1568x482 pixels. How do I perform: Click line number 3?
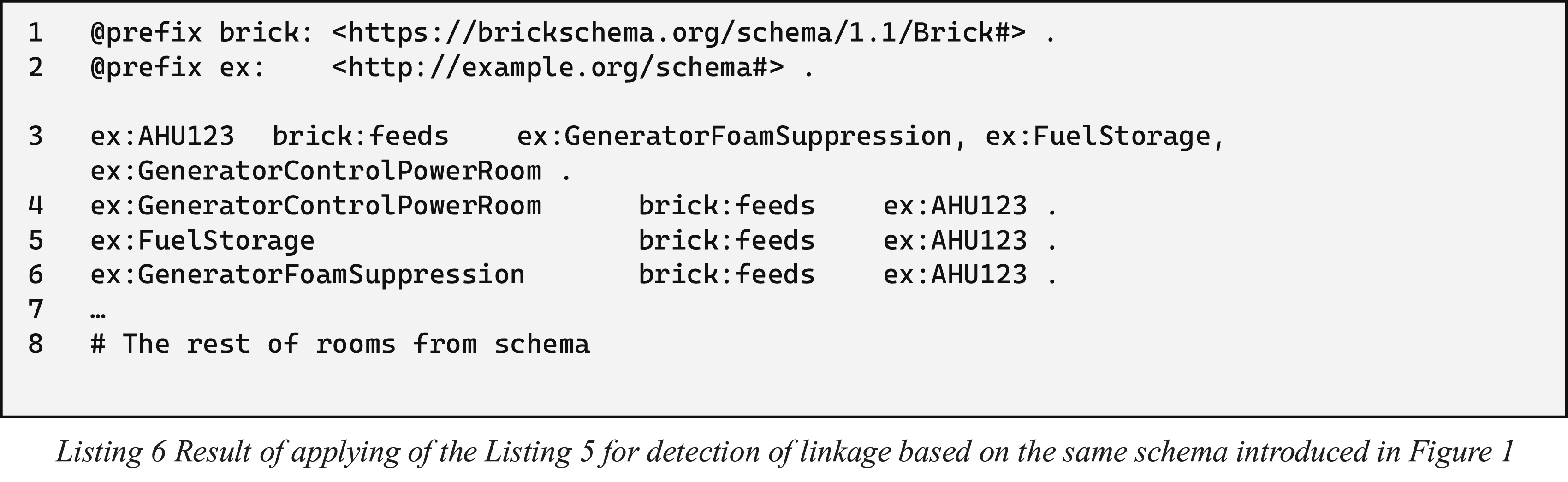pos(36,136)
